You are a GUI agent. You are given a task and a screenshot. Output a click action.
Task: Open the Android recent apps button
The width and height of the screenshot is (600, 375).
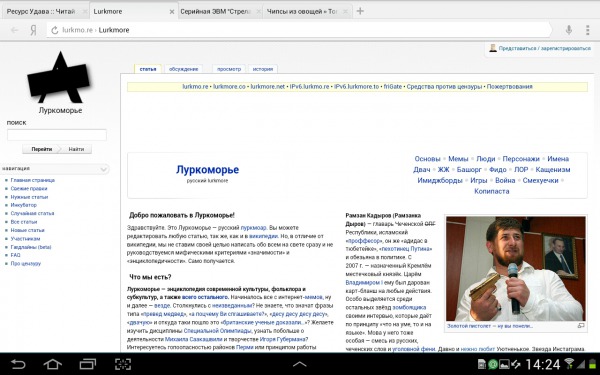tap(88, 364)
